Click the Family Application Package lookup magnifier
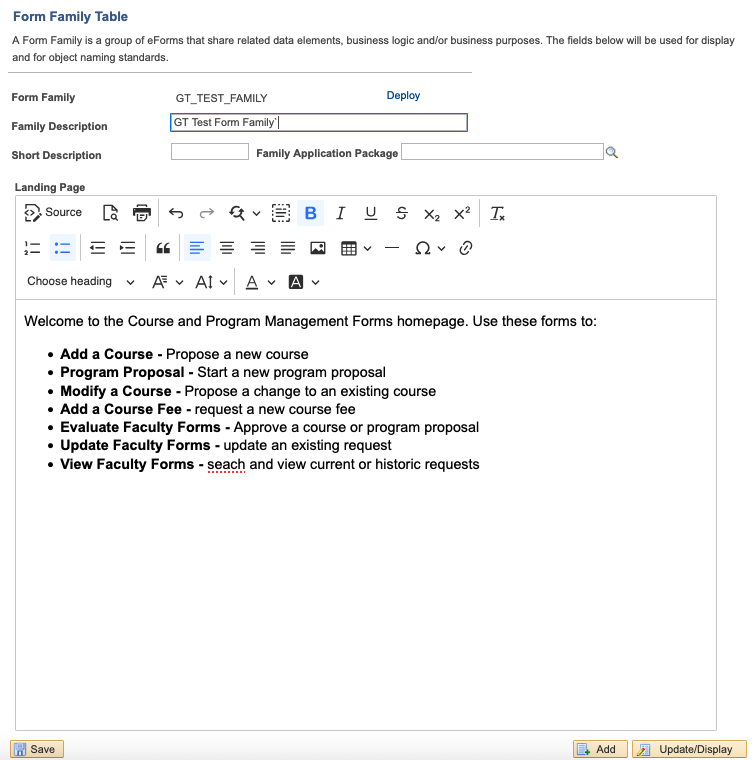 coord(612,153)
